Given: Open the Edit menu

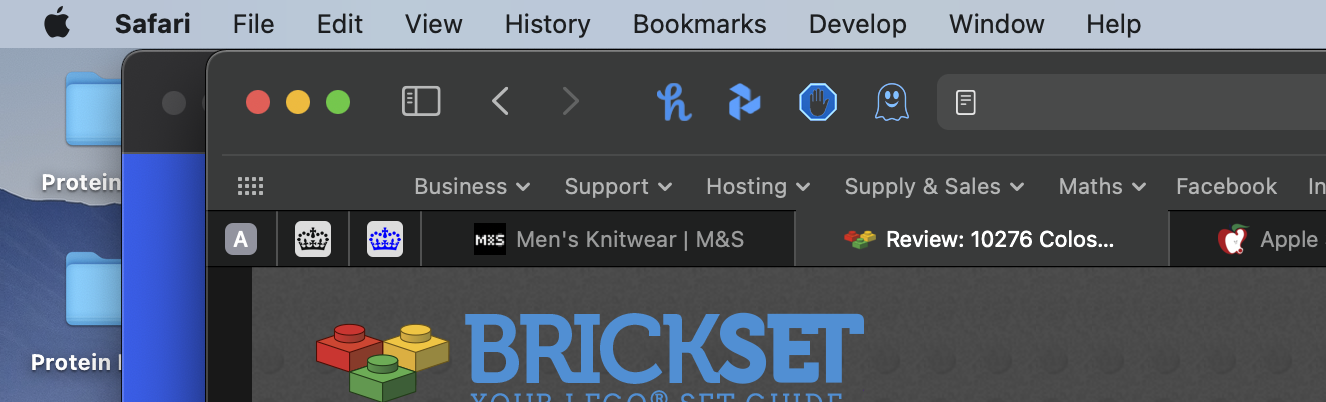Looking at the screenshot, I should click(x=339, y=24).
